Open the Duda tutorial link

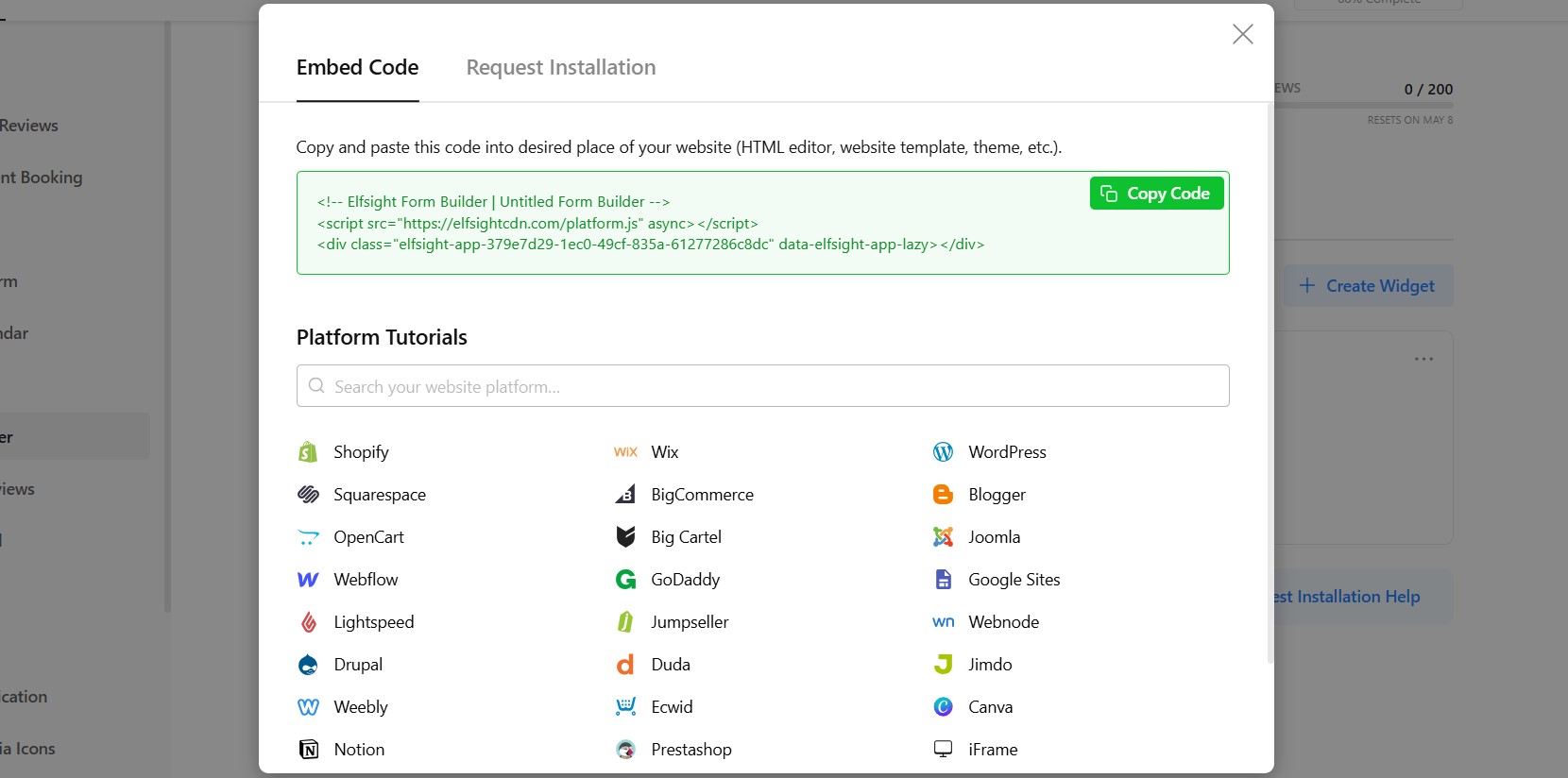(671, 665)
